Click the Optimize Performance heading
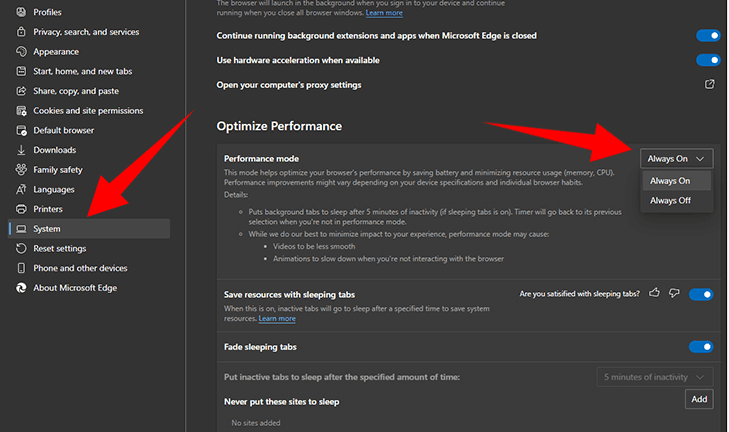Image resolution: width=729 pixels, height=432 pixels. [x=279, y=126]
